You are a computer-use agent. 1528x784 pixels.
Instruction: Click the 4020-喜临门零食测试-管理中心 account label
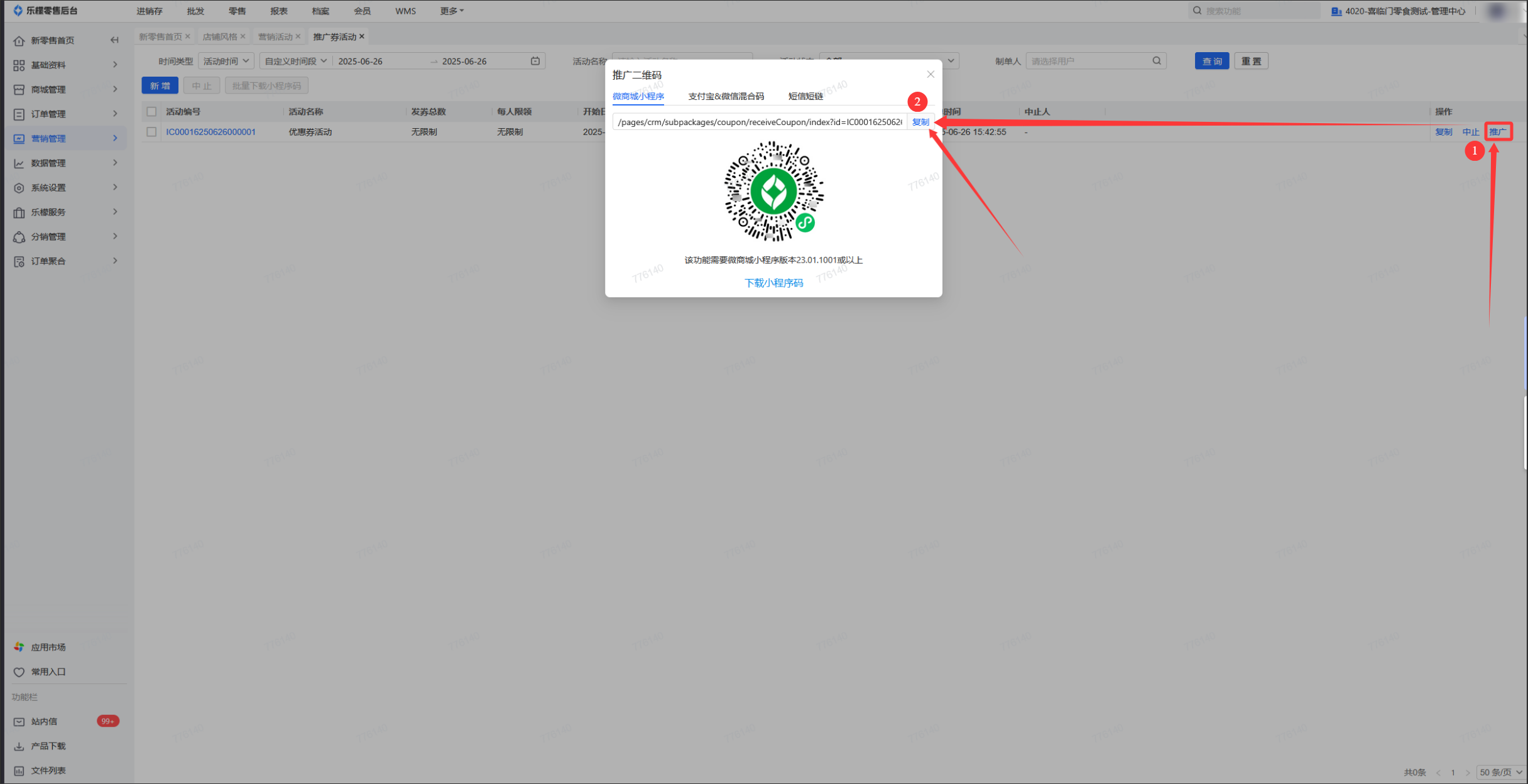pos(1405,11)
